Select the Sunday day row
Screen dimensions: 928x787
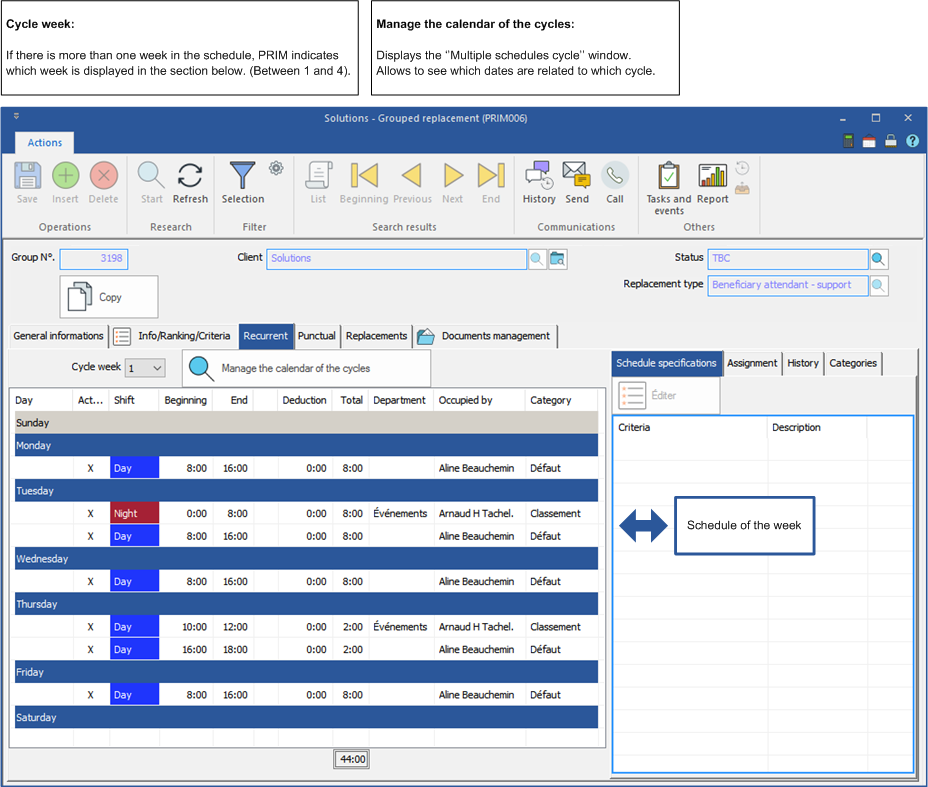(x=307, y=423)
